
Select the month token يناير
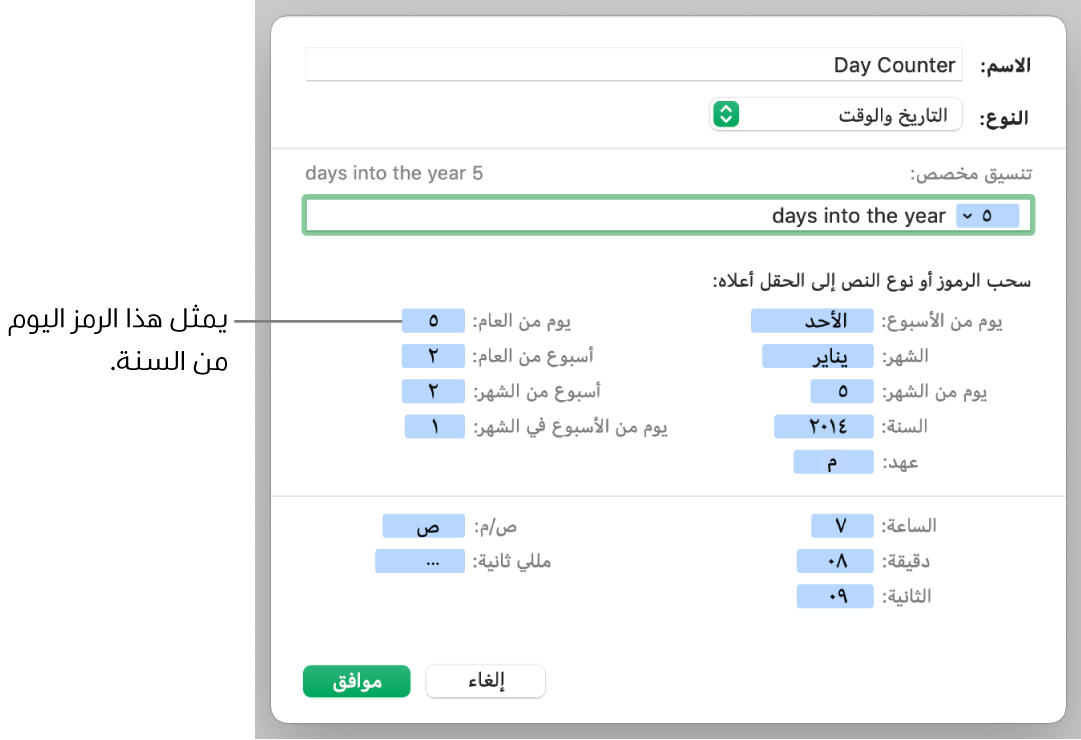click(817, 356)
